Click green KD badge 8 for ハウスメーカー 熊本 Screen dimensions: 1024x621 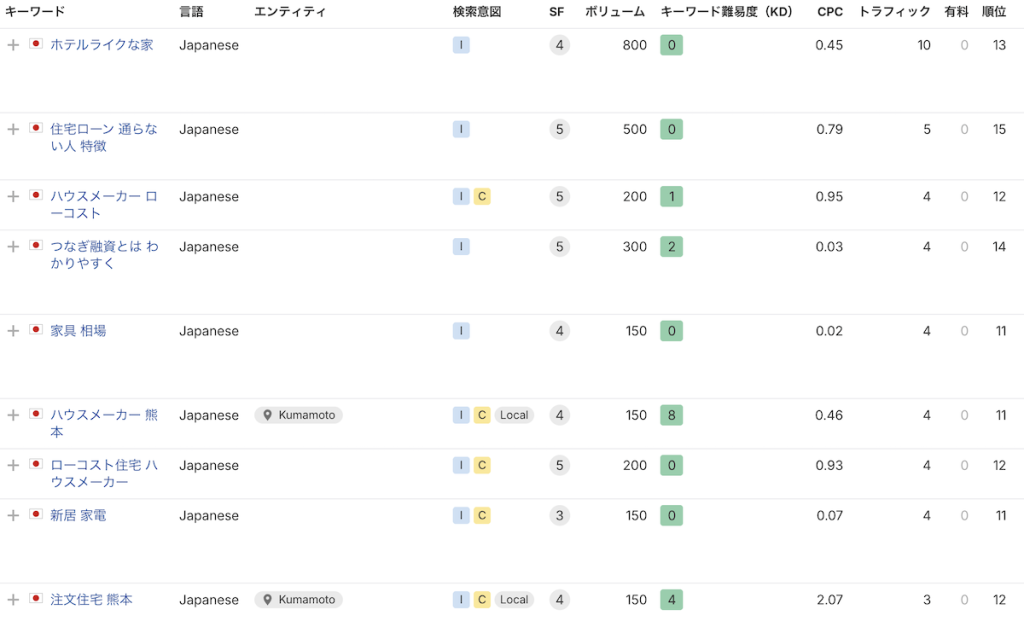point(671,415)
